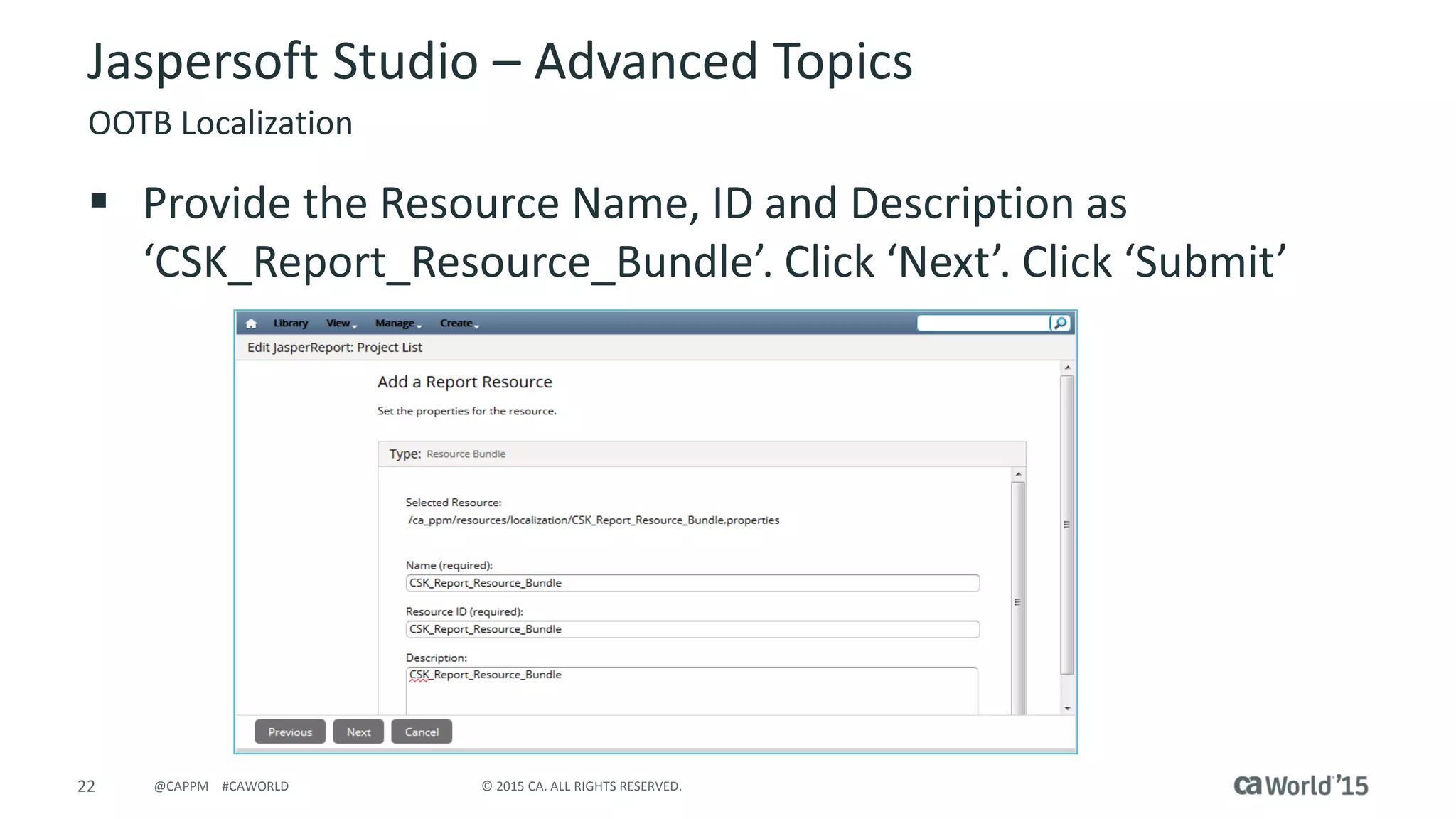1456x819 pixels.
Task: Click 'Edit JasperReport: Project List' title
Action: 335,348
